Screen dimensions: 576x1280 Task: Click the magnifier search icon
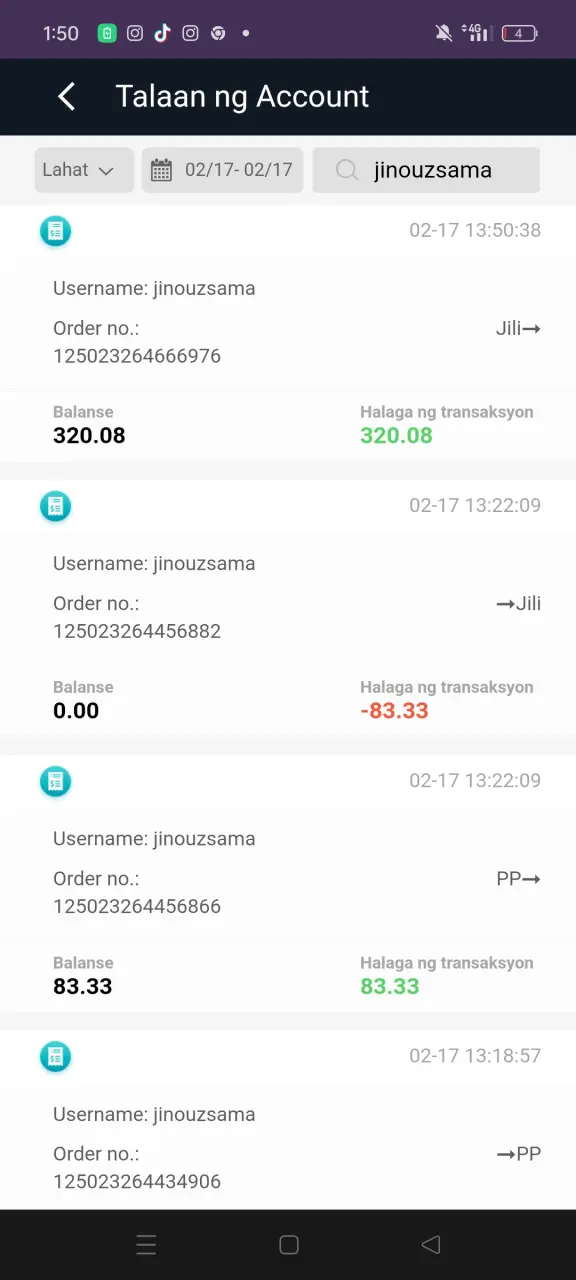pos(347,170)
